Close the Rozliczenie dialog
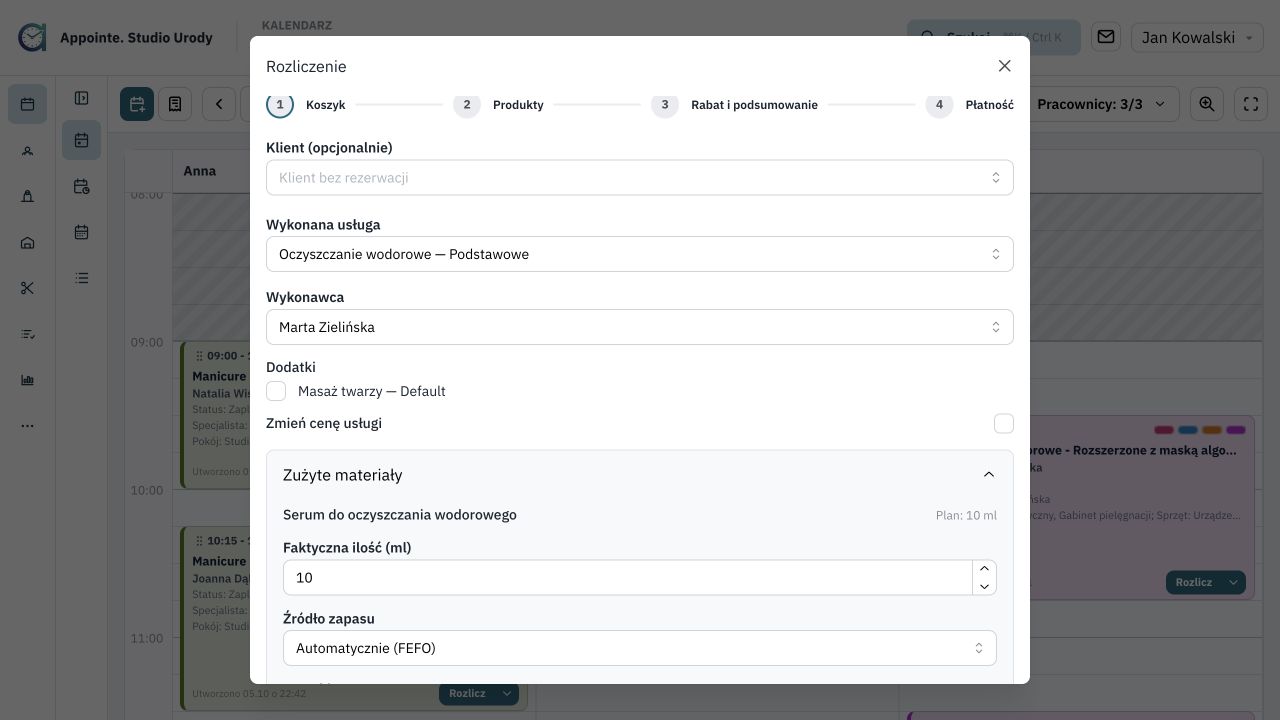The height and width of the screenshot is (720, 1280). click(x=1005, y=66)
